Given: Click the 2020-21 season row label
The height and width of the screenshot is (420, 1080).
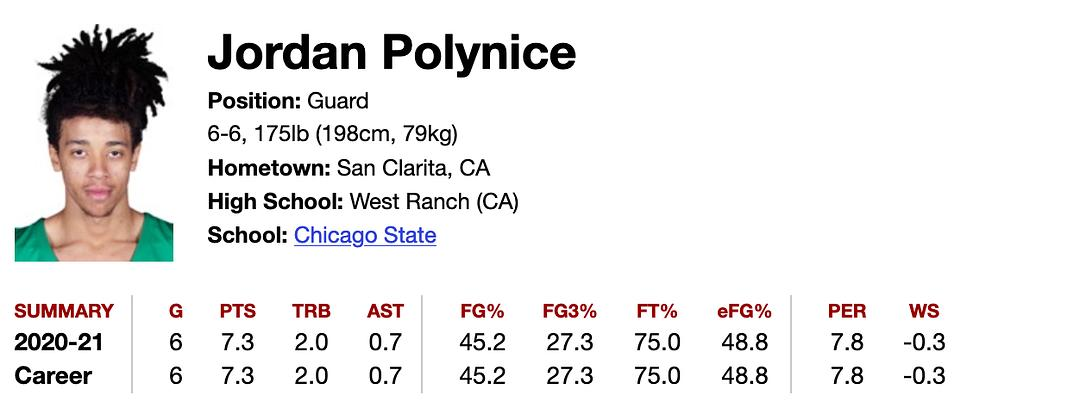Looking at the screenshot, I should (x=59, y=343).
